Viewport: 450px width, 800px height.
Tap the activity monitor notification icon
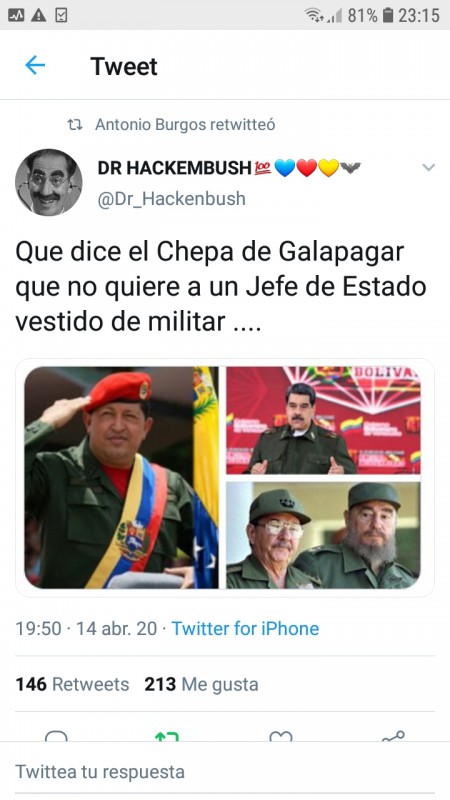click(x=16, y=16)
